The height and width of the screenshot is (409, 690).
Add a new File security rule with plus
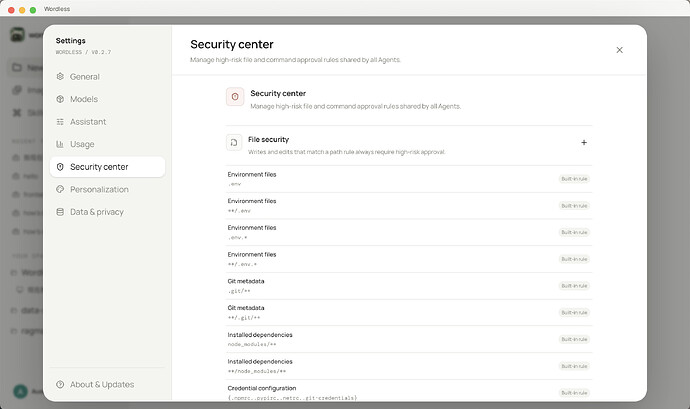pyautogui.click(x=584, y=143)
